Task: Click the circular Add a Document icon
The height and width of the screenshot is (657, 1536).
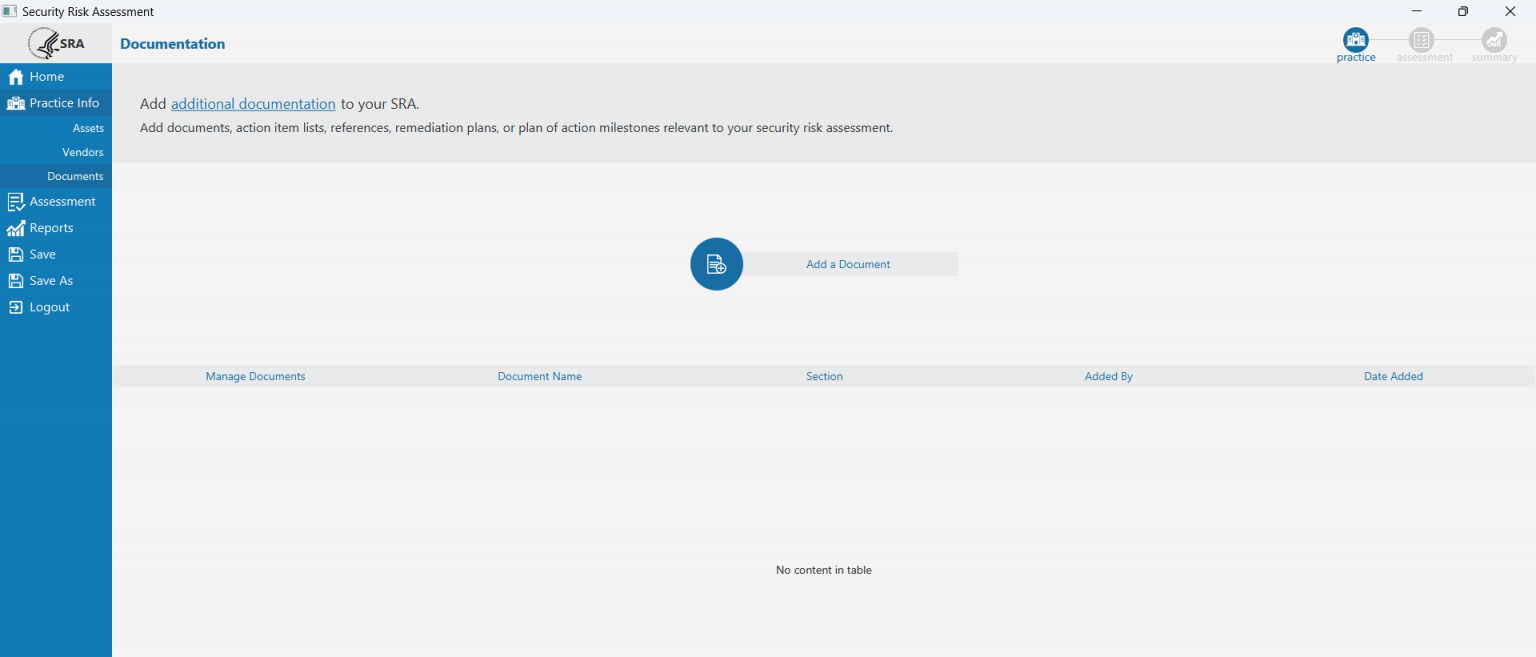Action: tap(716, 264)
